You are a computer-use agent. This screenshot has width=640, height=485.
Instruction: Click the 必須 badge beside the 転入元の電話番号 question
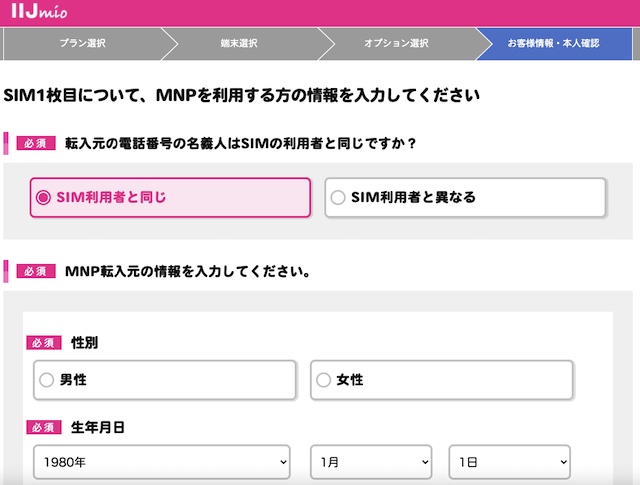[35, 143]
